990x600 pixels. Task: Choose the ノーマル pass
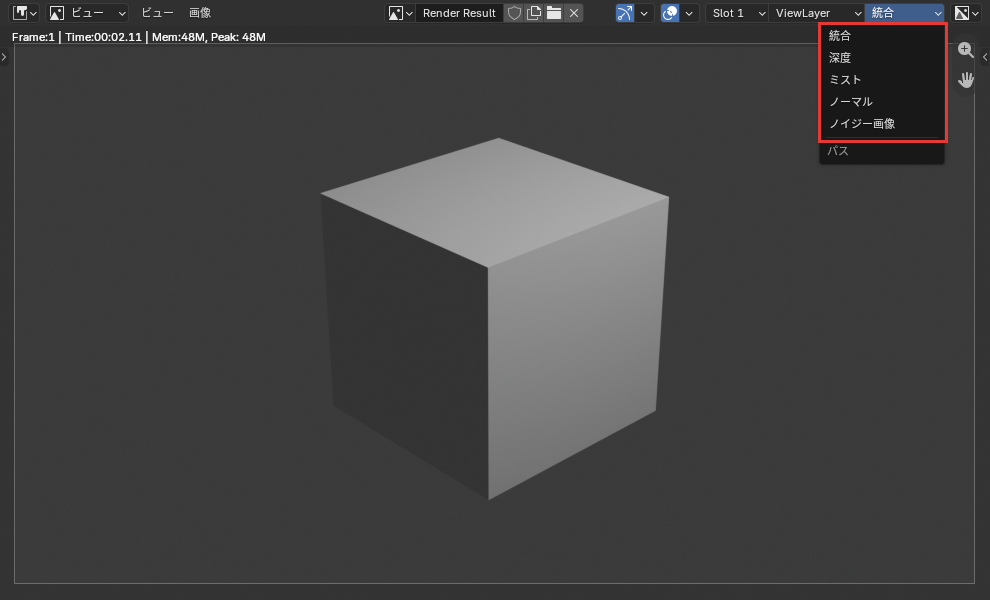[x=882, y=102]
